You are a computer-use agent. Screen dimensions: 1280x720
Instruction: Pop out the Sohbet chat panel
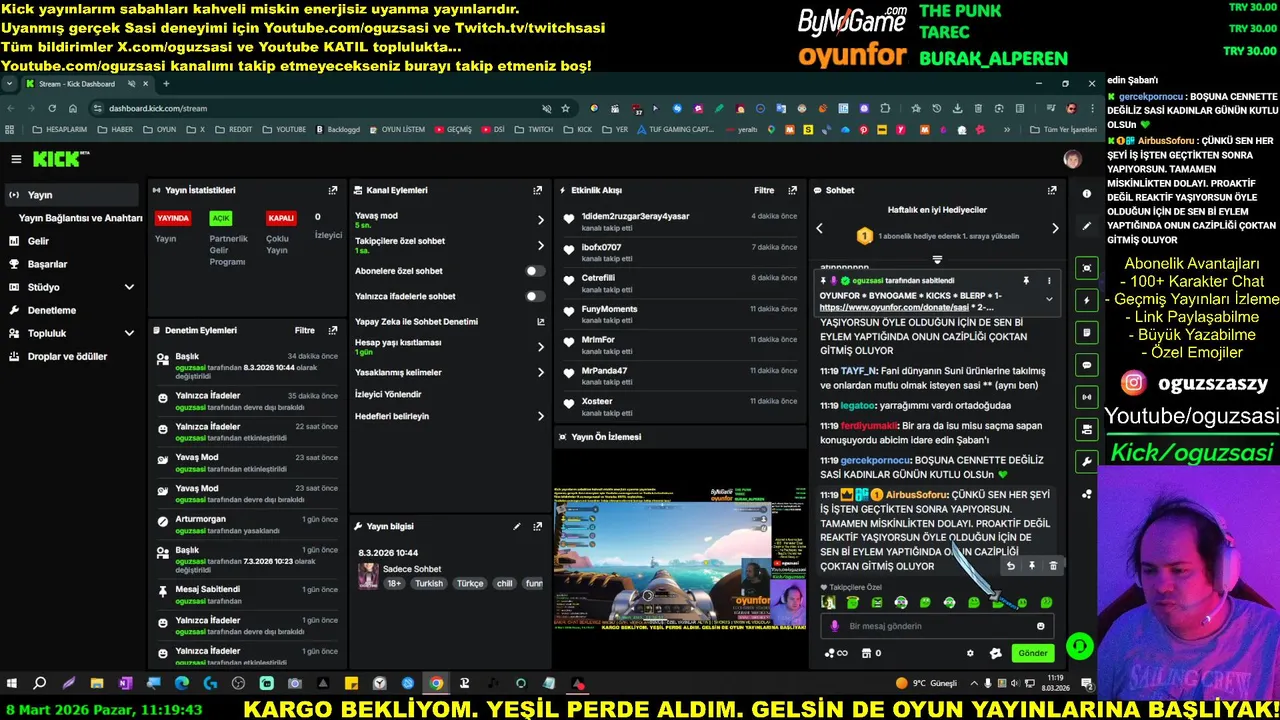click(x=1051, y=190)
